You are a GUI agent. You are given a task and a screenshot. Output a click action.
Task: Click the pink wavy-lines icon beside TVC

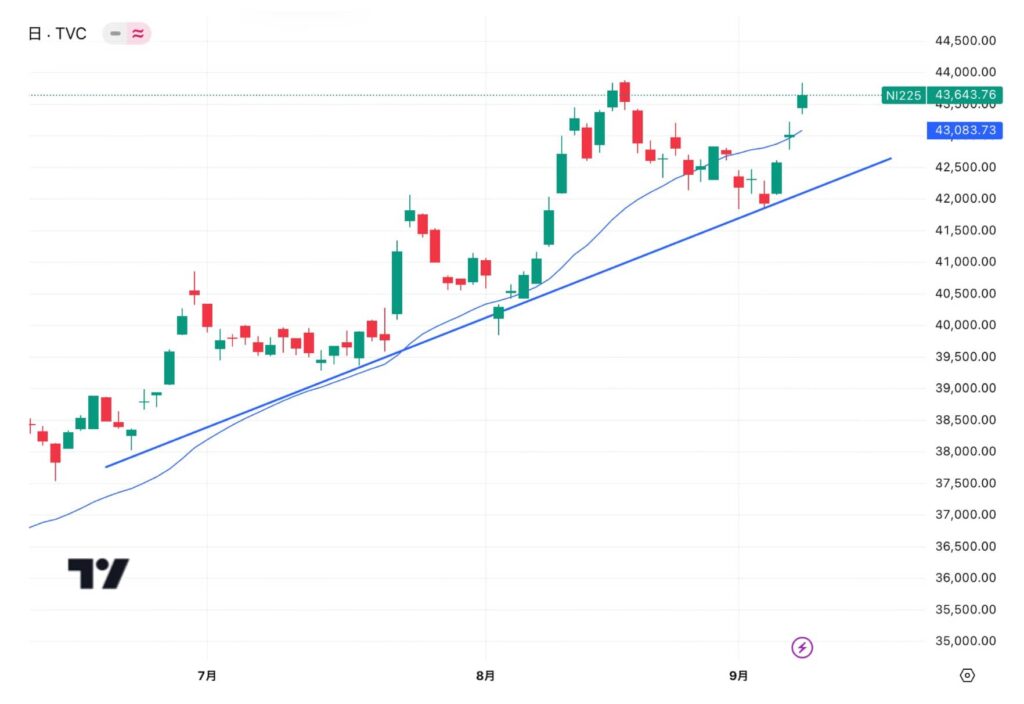138,33
